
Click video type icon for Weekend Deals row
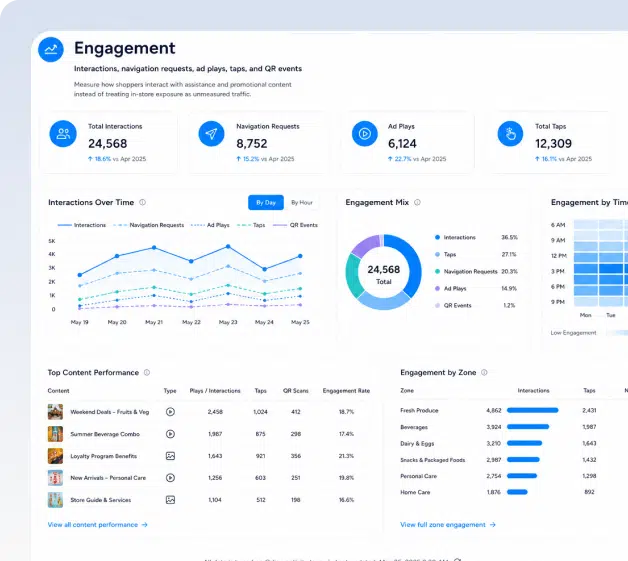click(x=170, y=412)
